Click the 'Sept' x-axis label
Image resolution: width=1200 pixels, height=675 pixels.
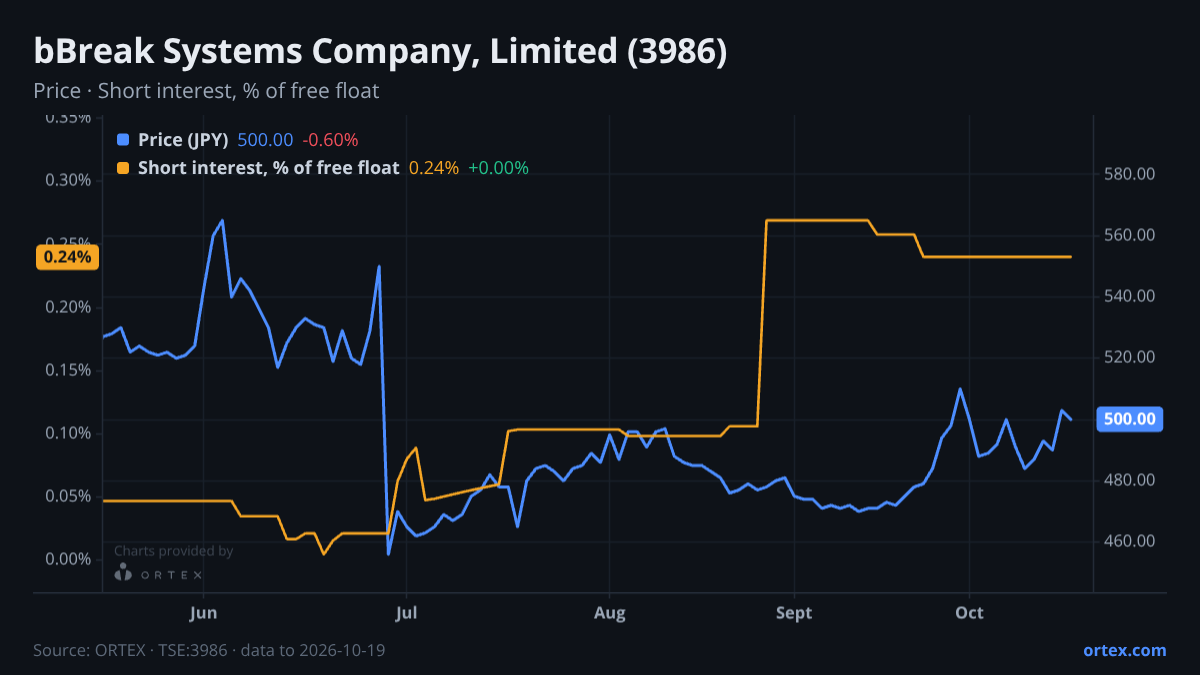click(x=794, y=612)
